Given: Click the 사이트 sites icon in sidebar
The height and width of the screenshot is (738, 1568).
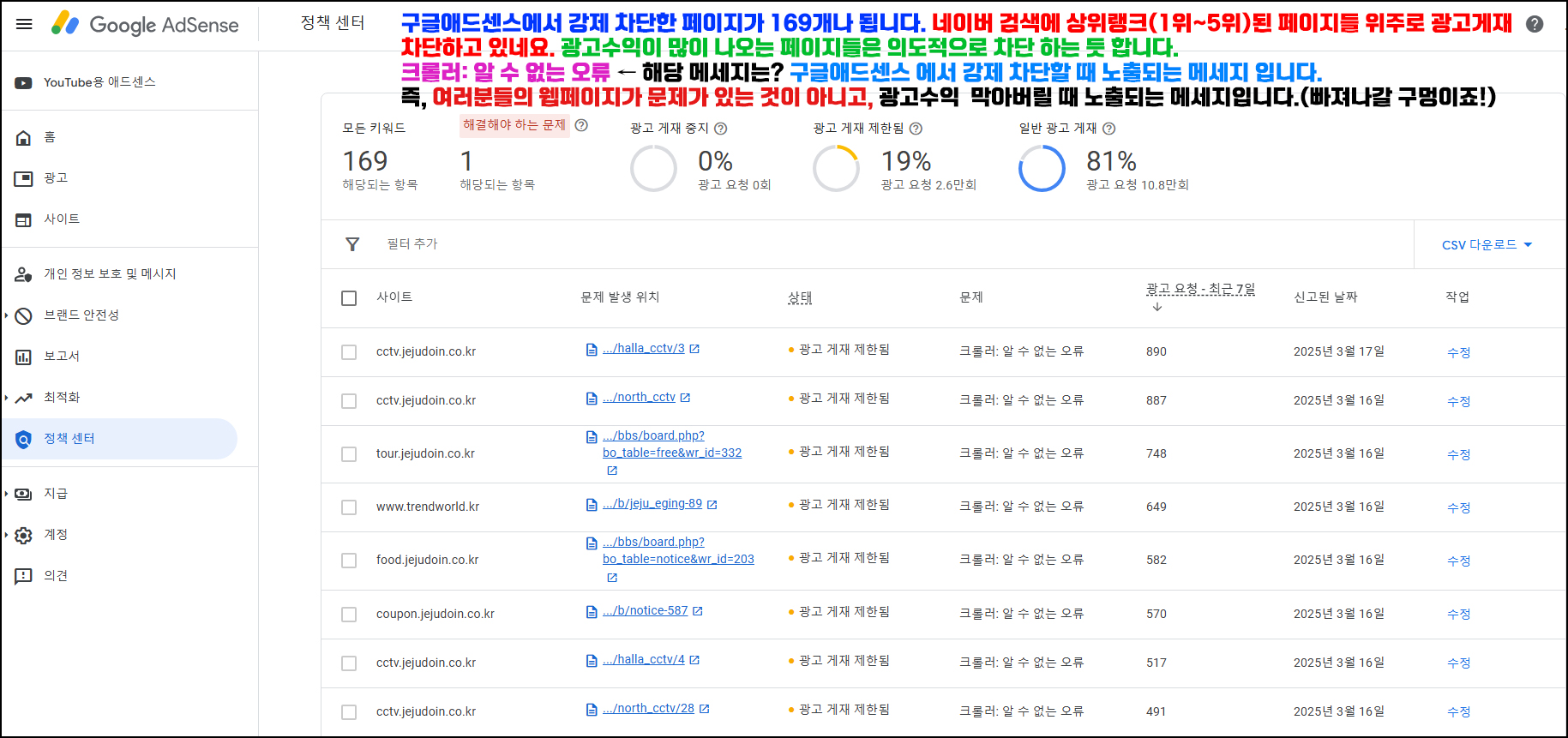Looking at the screenshot, I should click(24, 219).
